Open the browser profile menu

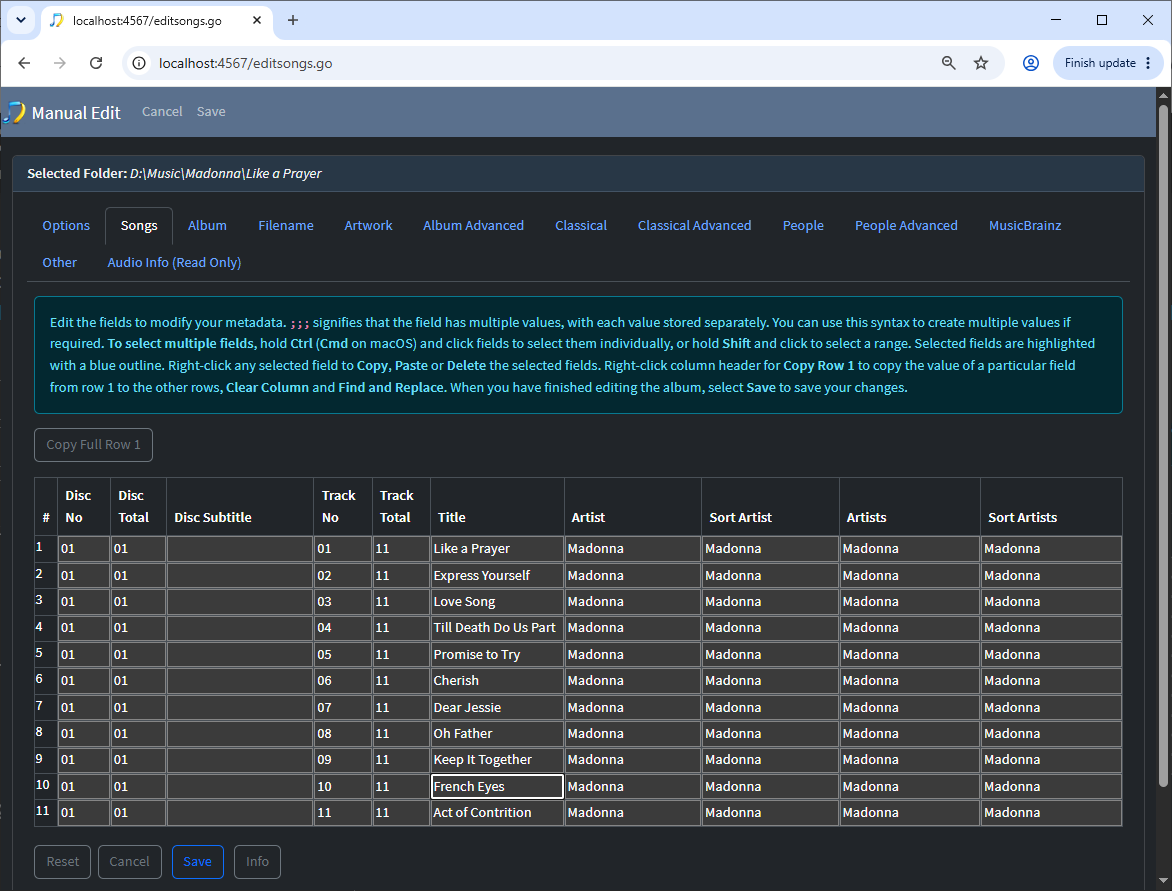1031,64
